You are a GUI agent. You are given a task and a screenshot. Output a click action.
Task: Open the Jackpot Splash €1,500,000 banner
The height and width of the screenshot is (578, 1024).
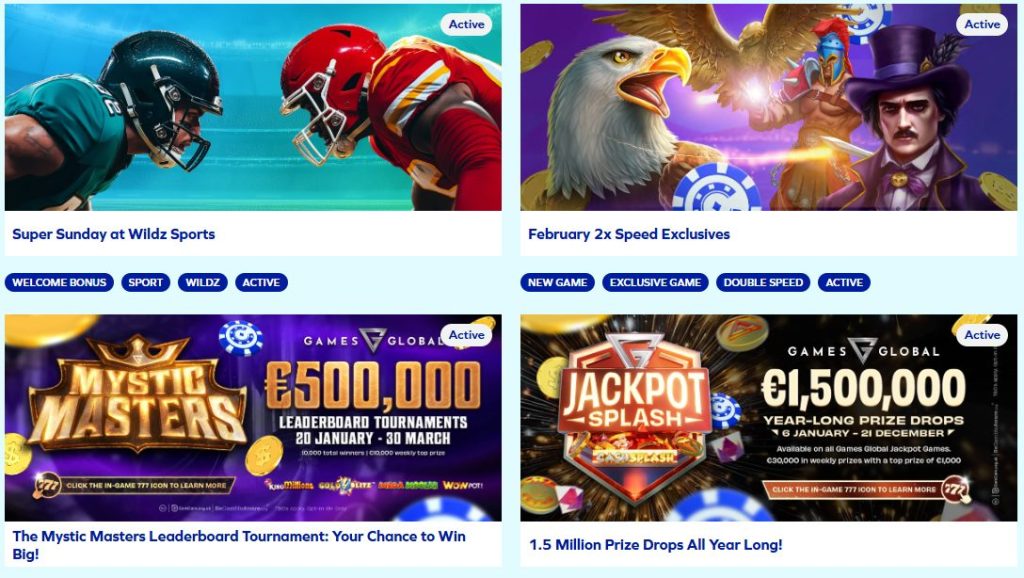(769, 418)
